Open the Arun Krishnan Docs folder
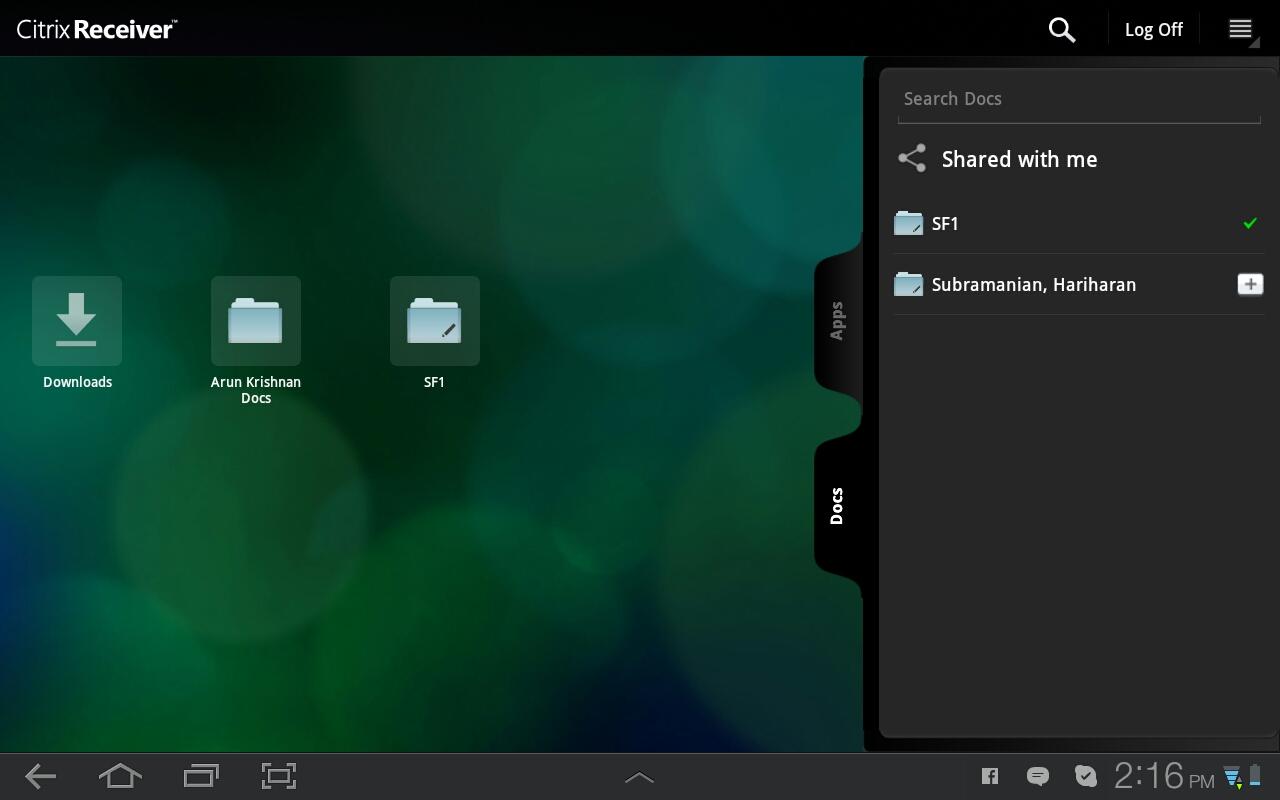Viewport: 1280px width, 800px height. [x=256, y=321]
